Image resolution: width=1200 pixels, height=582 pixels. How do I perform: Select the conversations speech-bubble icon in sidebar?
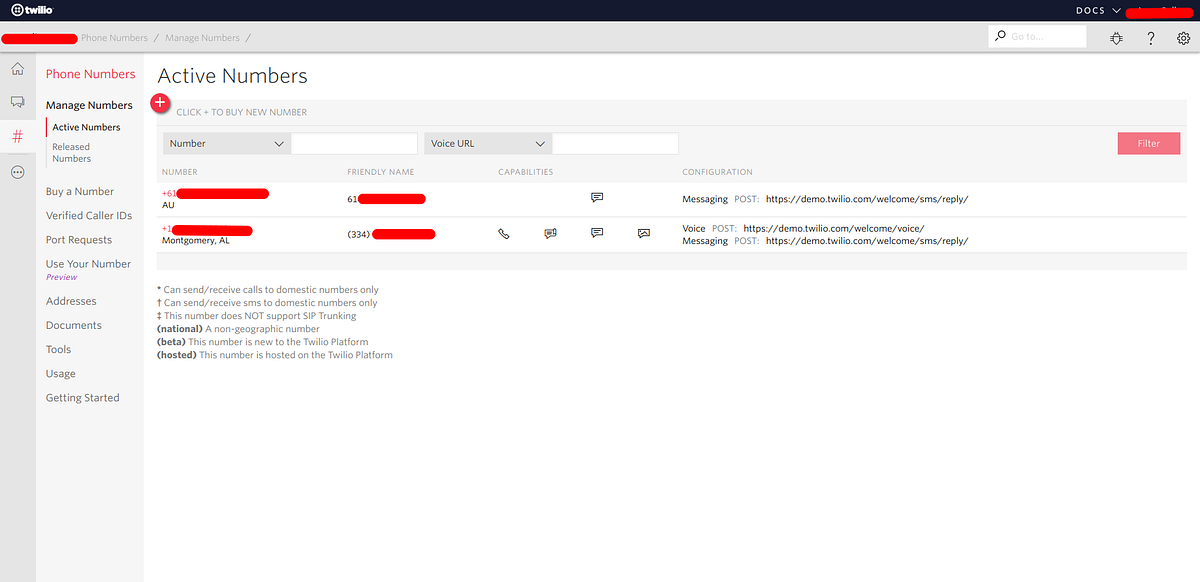pos(17,101)
